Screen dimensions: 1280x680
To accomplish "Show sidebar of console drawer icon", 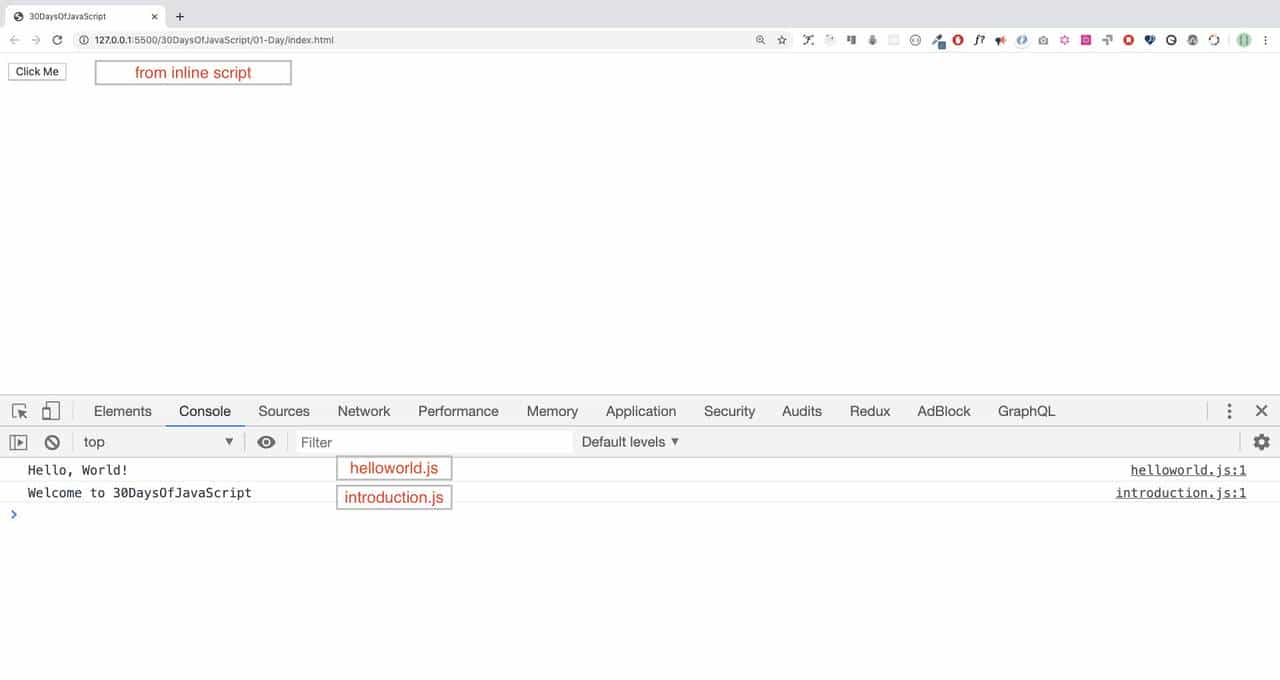I will pos(18,442).
